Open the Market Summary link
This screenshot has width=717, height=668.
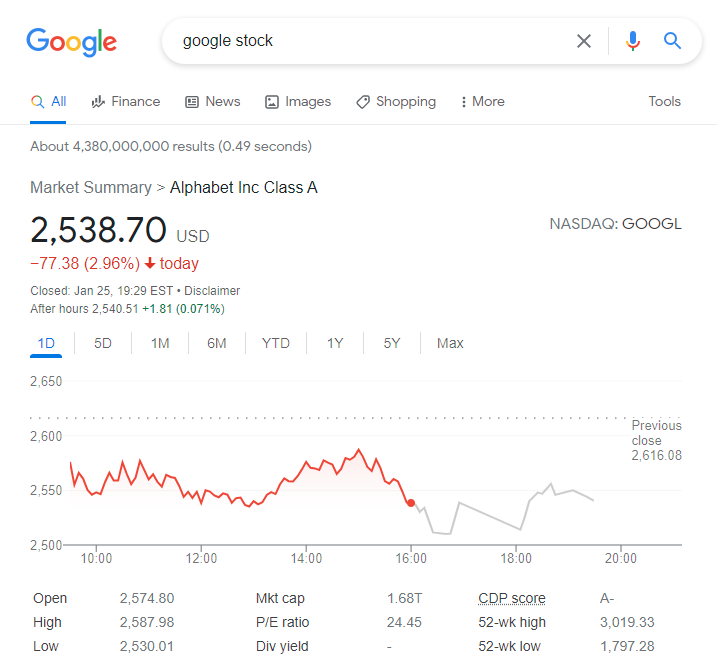(90, 187)
